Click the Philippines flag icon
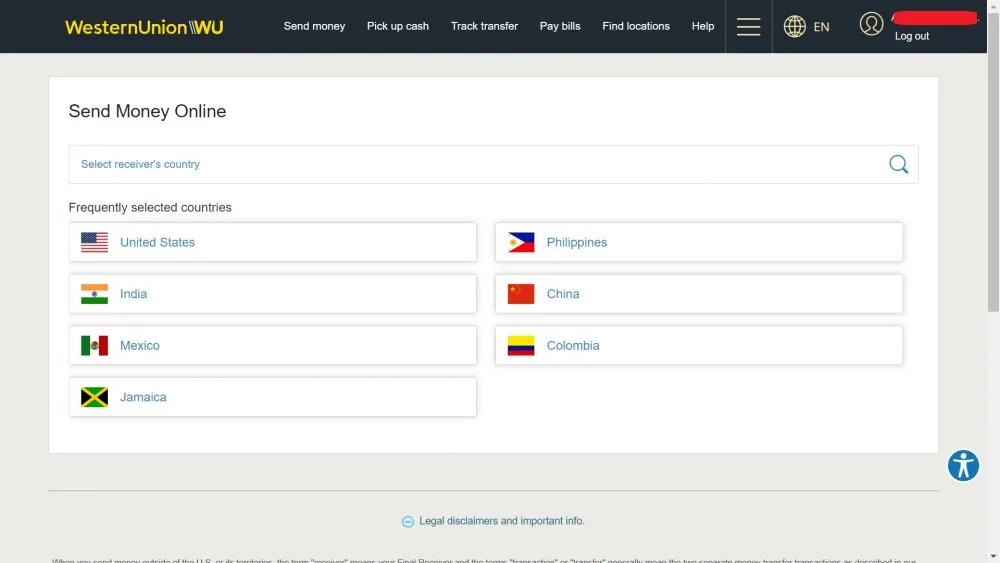Image resolution: width=1000 pixels, height=563 pixels. click(520, 242)
